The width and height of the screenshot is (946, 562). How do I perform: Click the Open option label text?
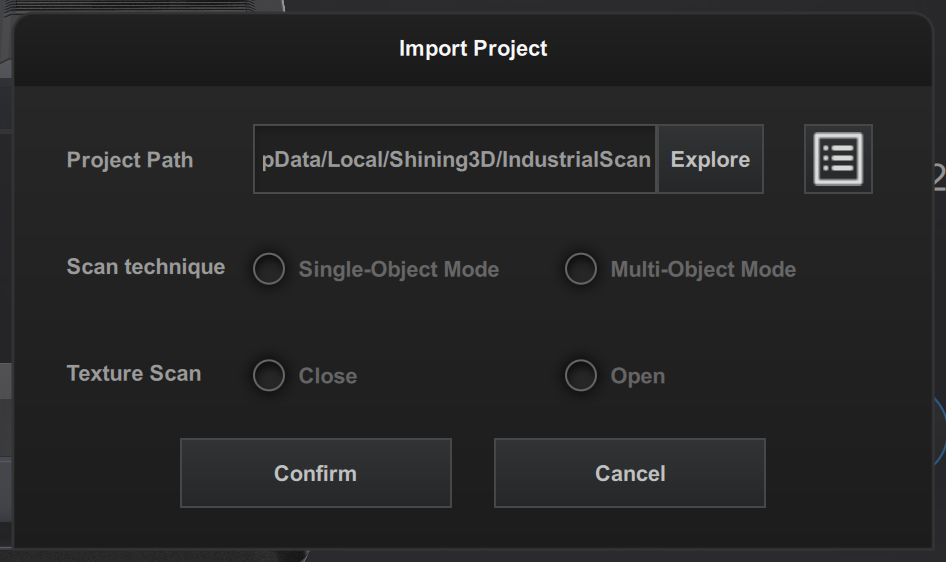coord(637,377)
